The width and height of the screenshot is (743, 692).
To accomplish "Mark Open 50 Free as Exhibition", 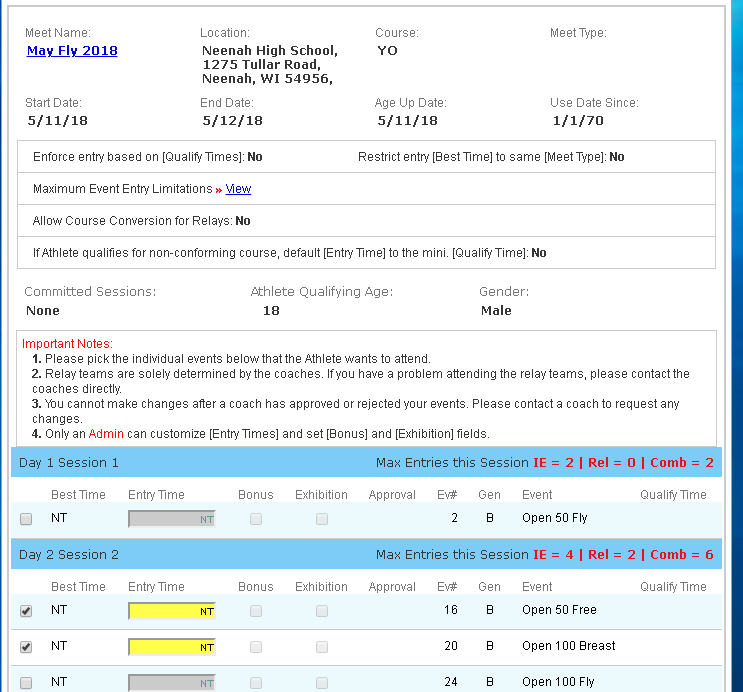I will click(322, 611).
